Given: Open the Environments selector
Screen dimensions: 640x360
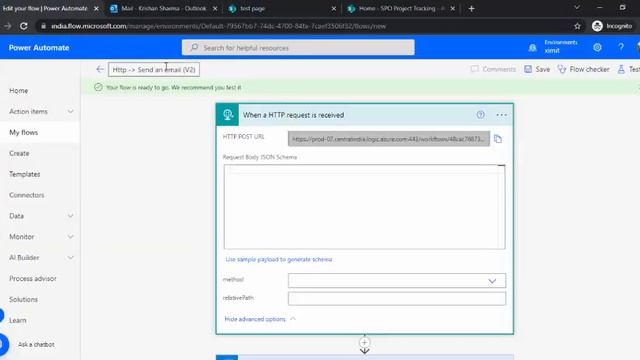Looking at the screenshot, I should point(560,47).
